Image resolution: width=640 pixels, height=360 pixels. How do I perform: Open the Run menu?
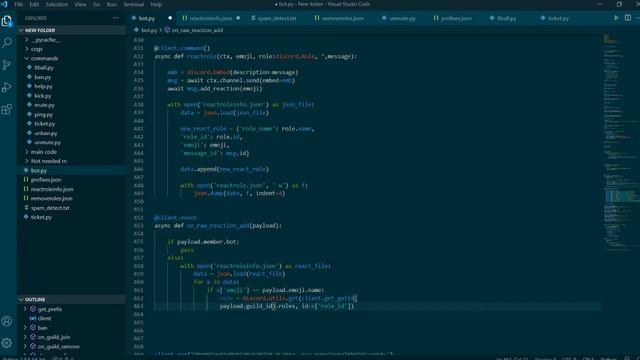click(111, 4)
